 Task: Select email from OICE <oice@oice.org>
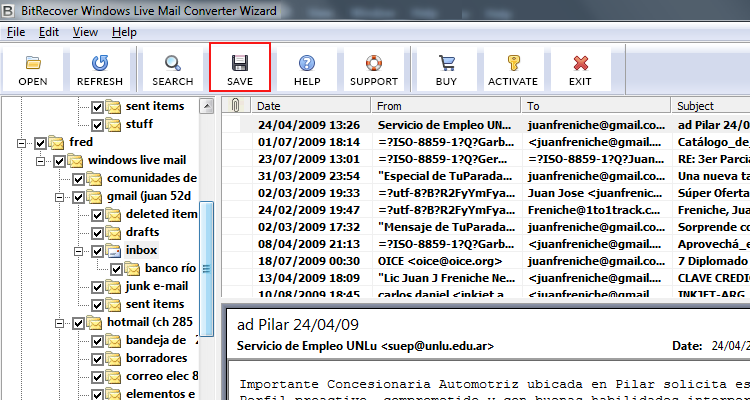click(485, 261)
